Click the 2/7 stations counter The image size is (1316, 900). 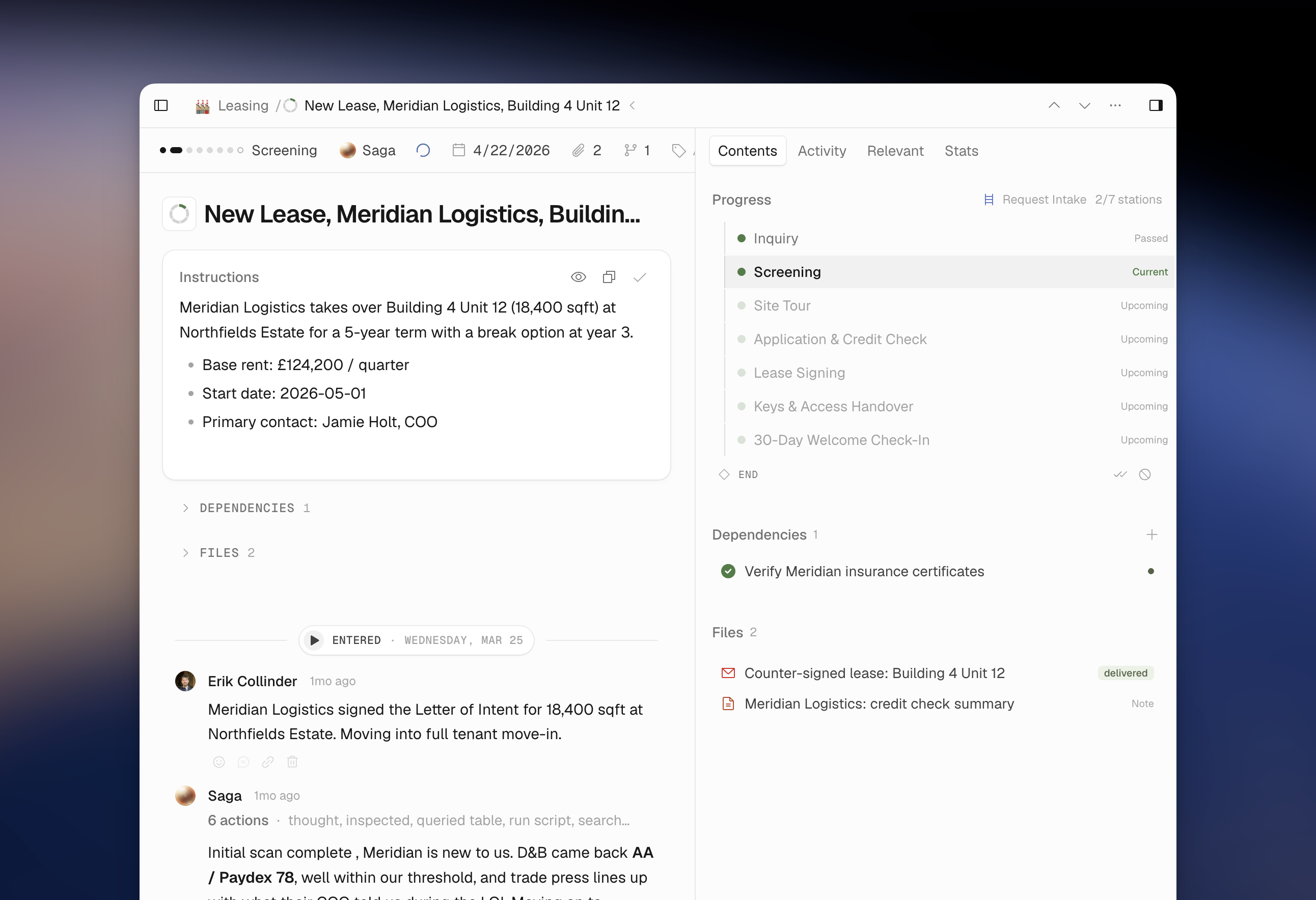coord(1128,199)
